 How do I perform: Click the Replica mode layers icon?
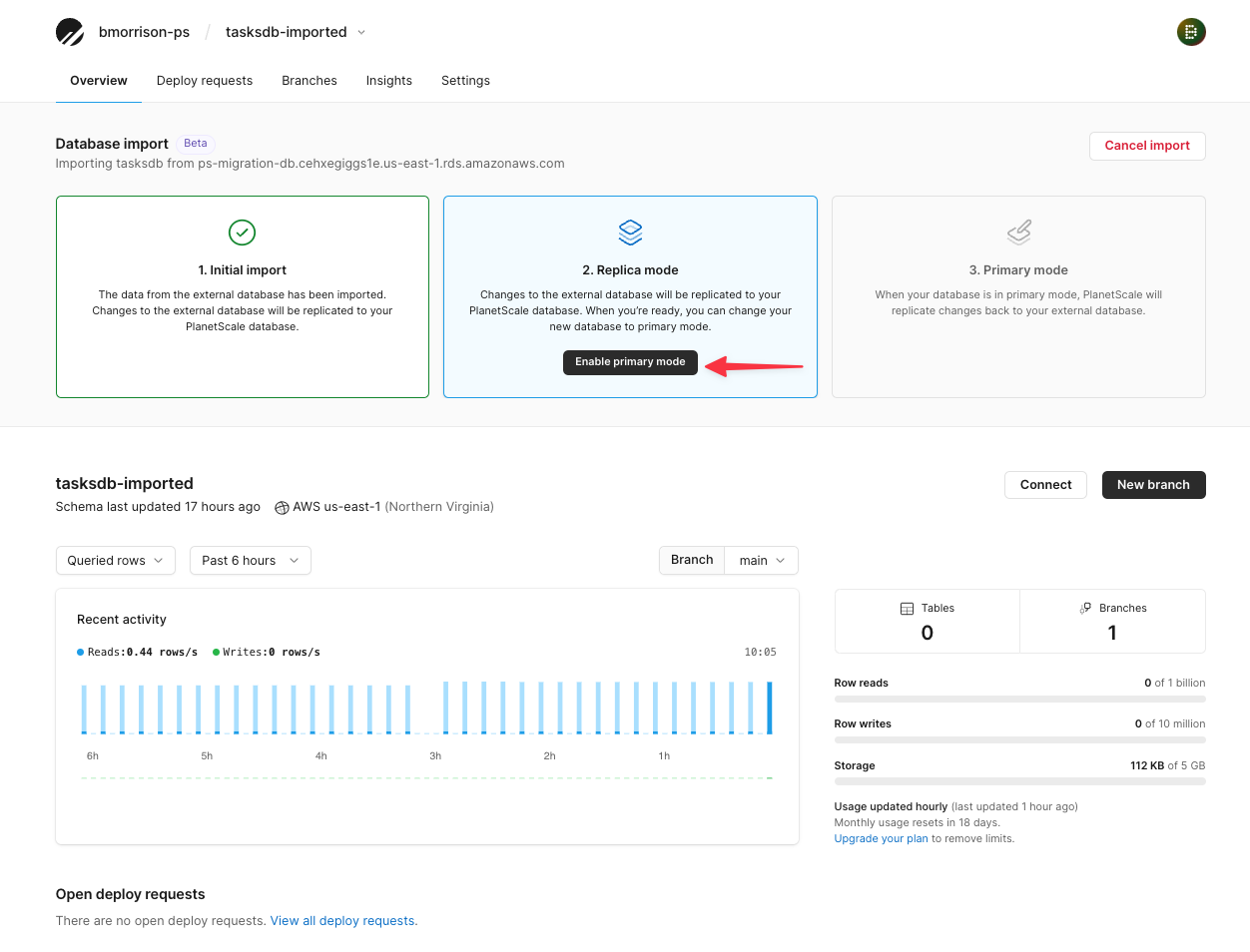coord(630,233)
